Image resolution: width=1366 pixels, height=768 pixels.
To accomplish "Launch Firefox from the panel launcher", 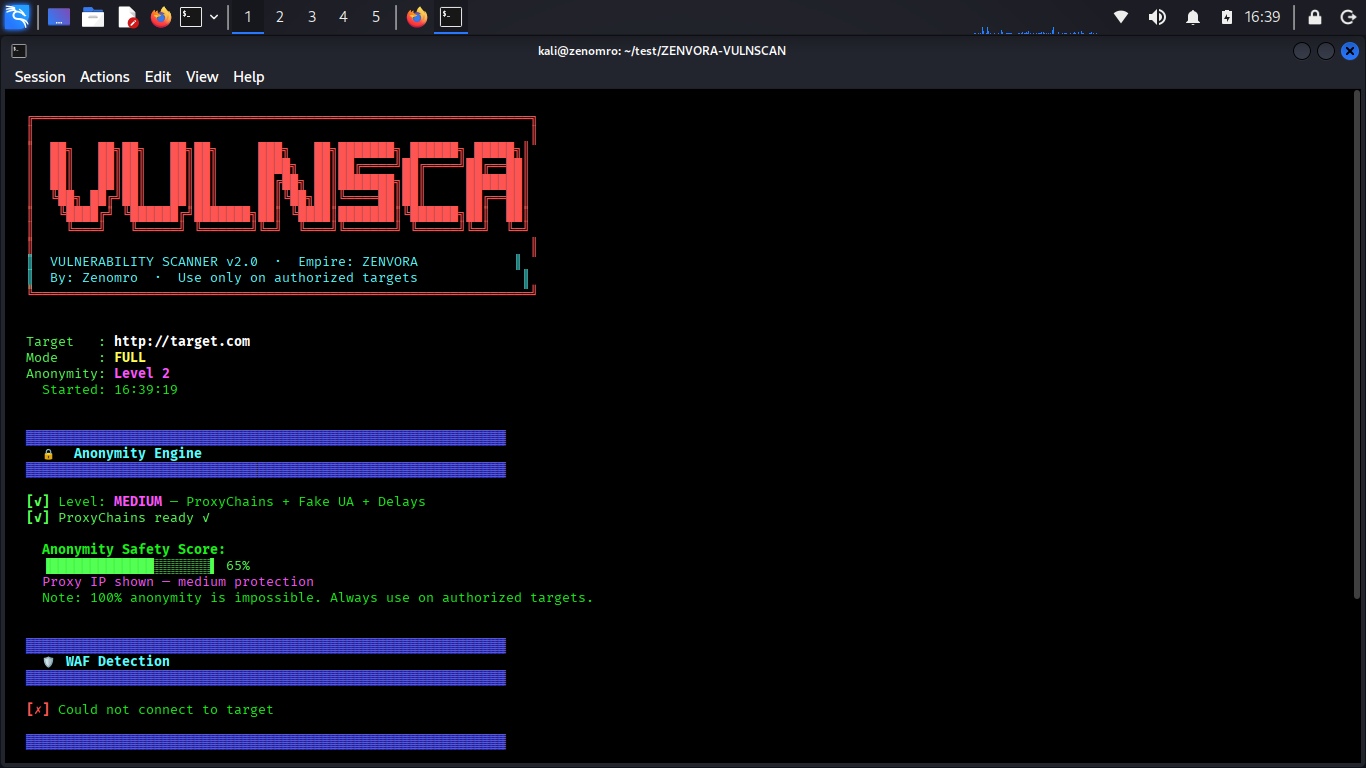I will pos(160,17).
